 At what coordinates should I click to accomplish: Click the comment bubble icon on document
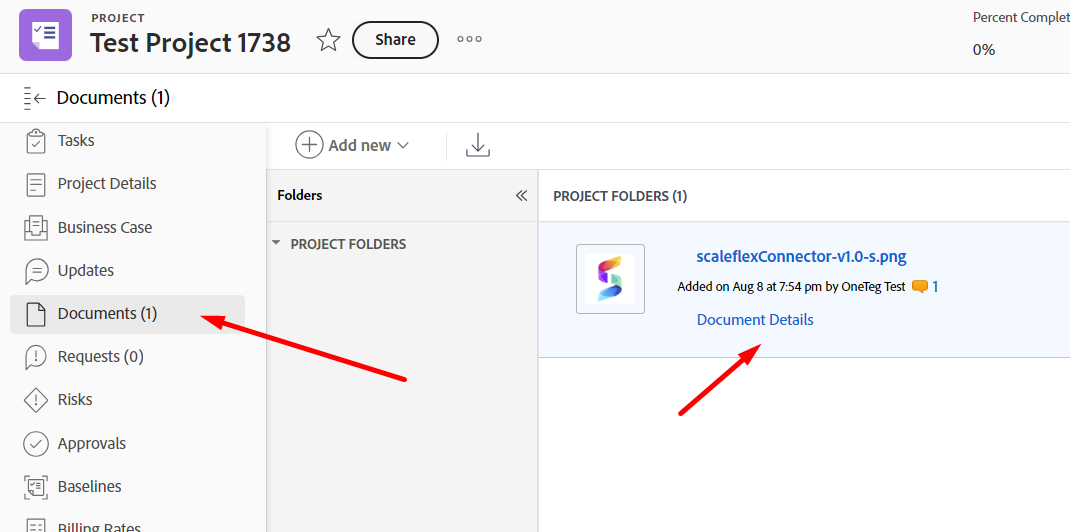[x=920, y=287]
